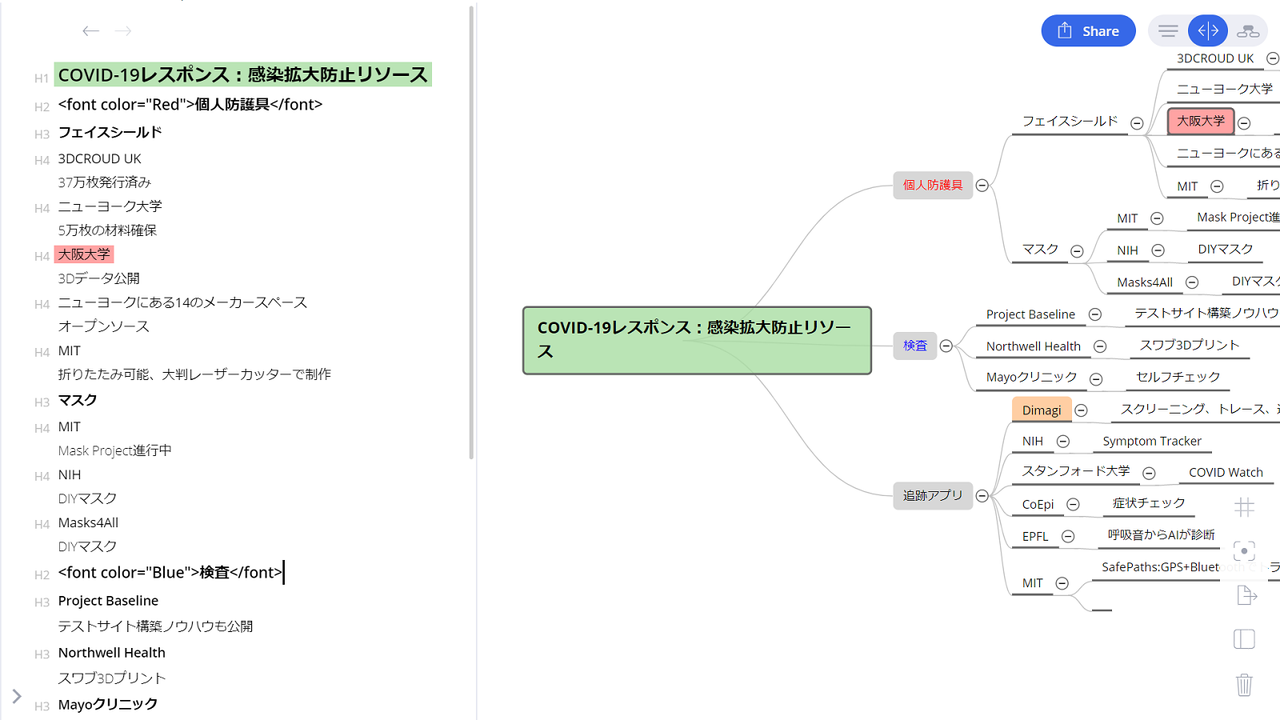Collapse the Masks4All node in mind map
Image resolution: width=1280 pixels, height=720 pixels.
coord(1192,283)
